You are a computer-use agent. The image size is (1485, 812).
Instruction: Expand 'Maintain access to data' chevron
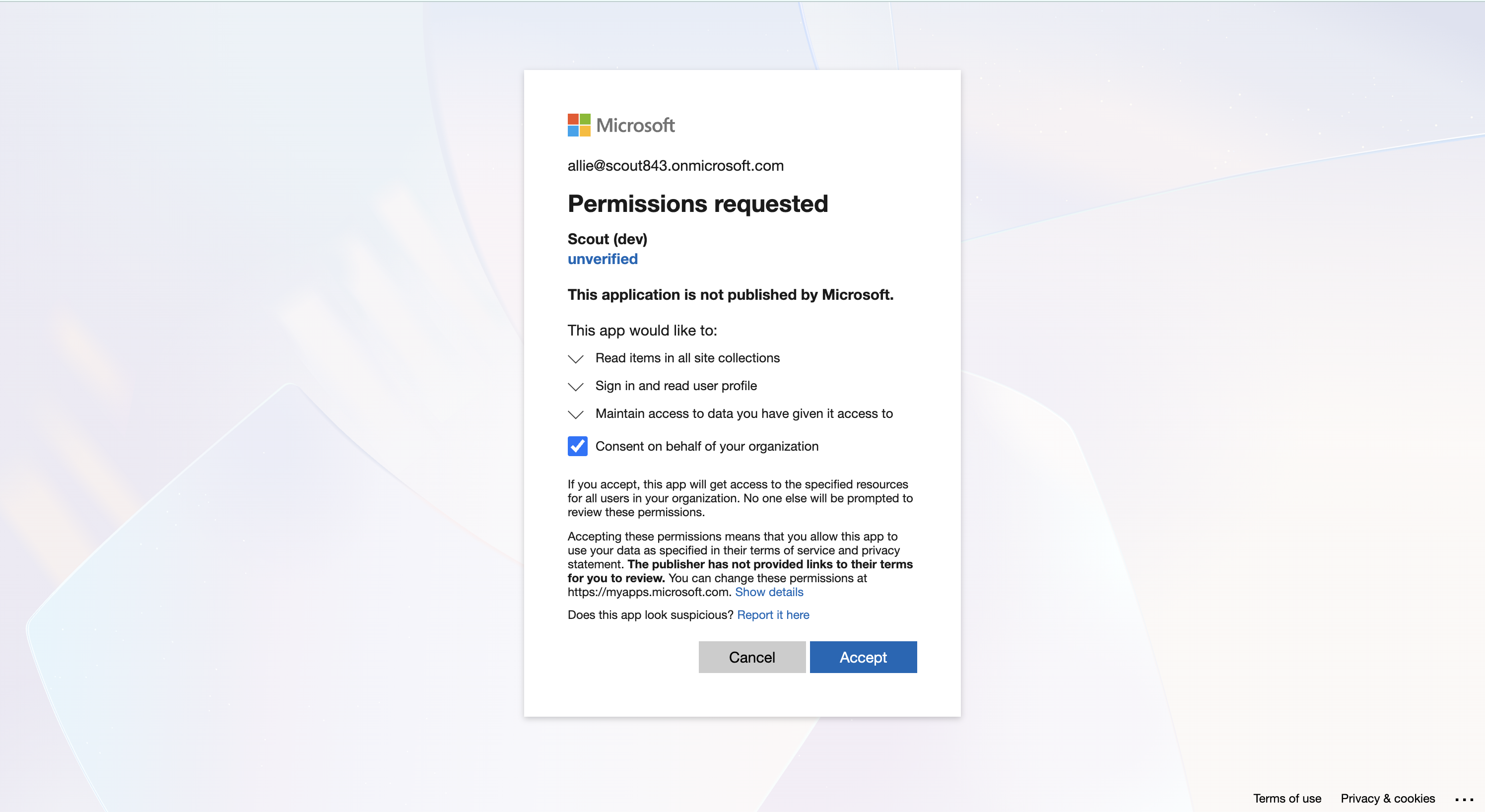pyautogui.click(x=575, y=414)
